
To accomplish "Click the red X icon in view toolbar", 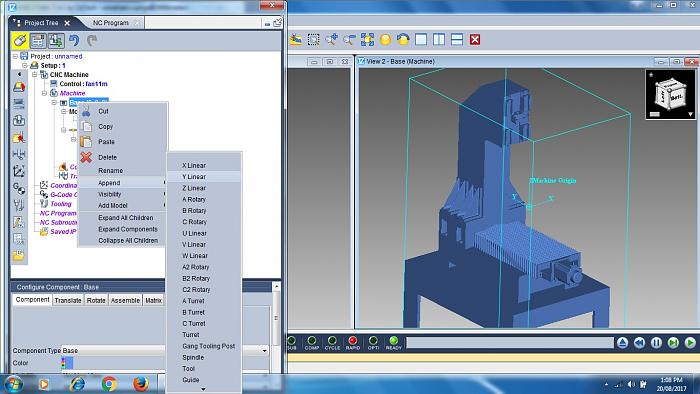I will (475, 40).
